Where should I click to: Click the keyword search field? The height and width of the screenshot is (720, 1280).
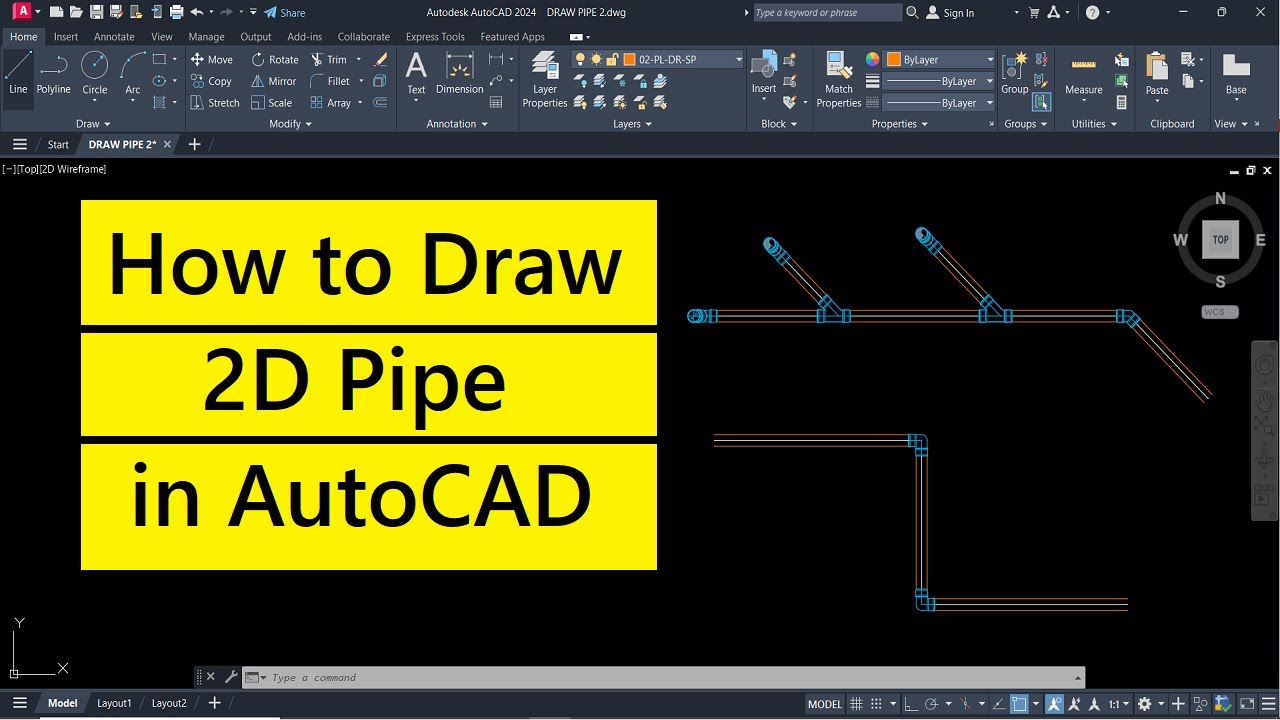827,13
